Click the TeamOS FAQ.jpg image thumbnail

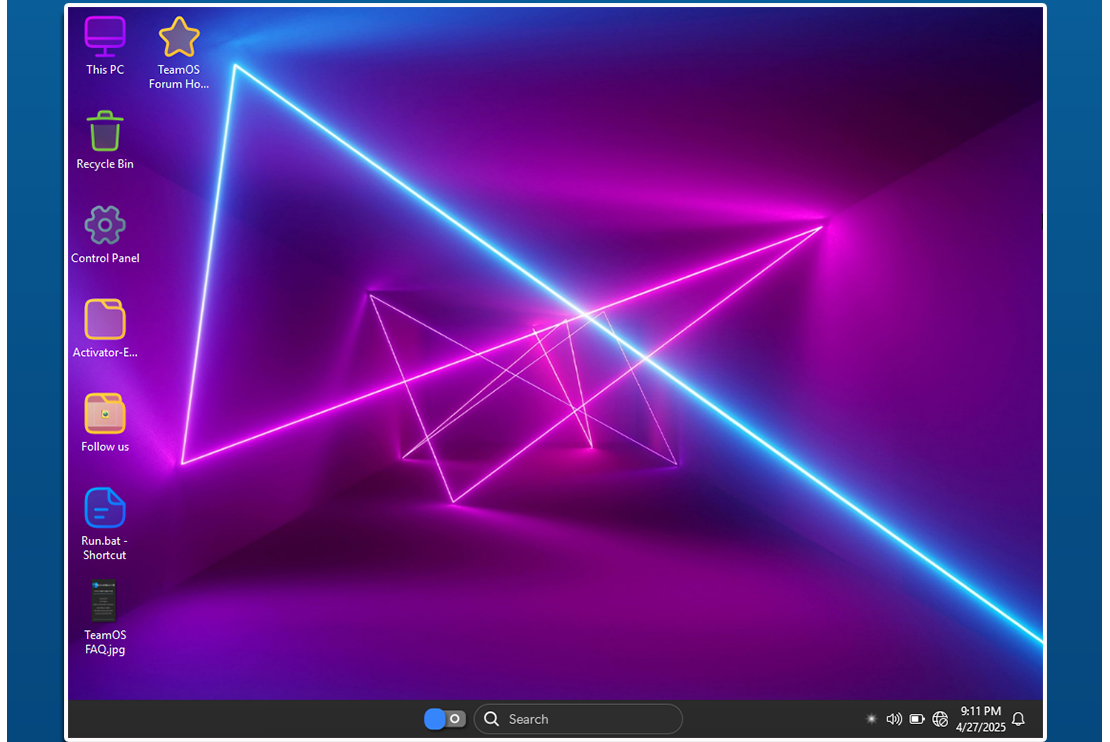pyautogui.click(x=105, y=602)
